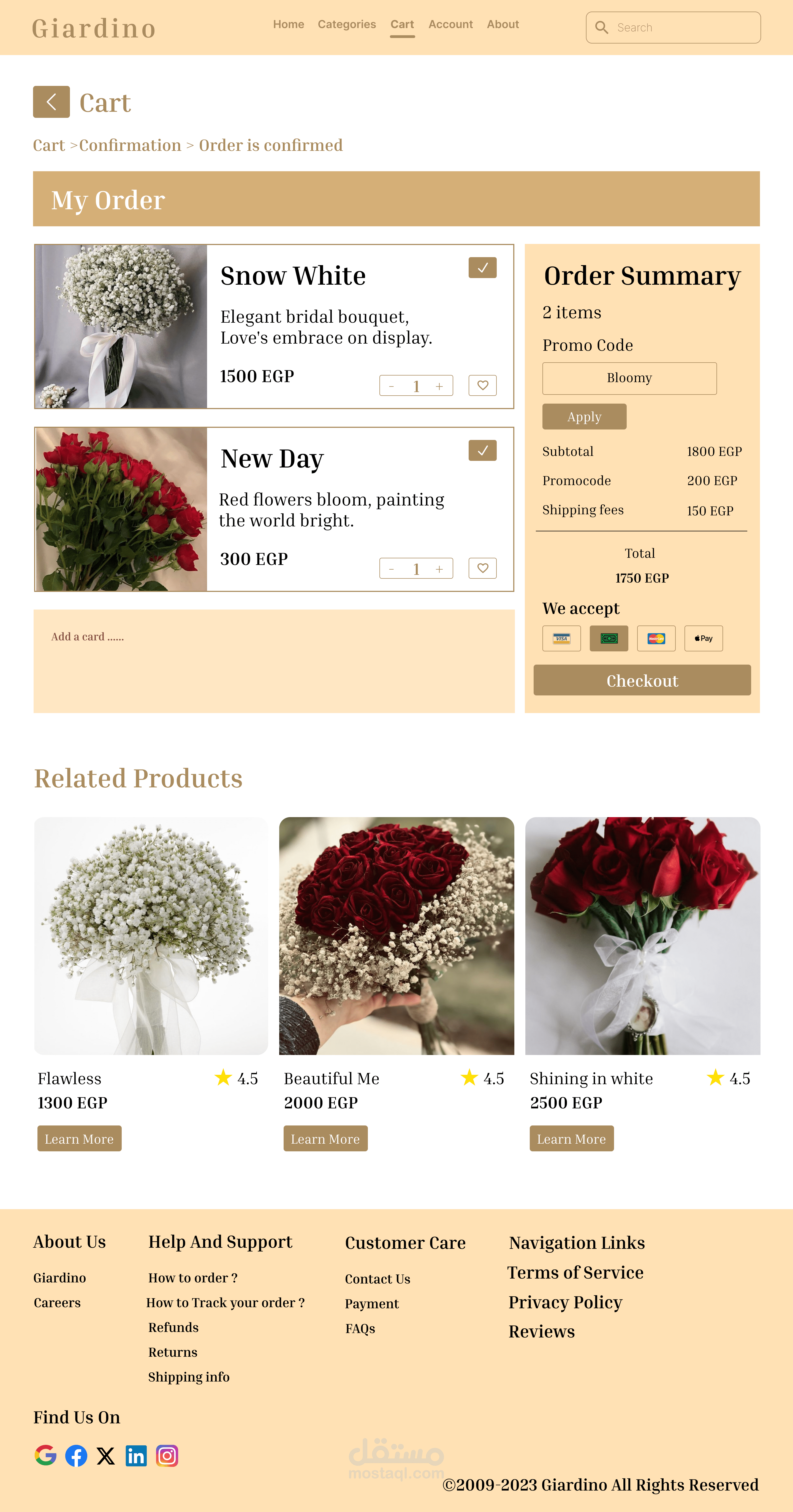793x1512 pixels.
Task: Open Giardino Facebook page icon
Action: 76,1456
